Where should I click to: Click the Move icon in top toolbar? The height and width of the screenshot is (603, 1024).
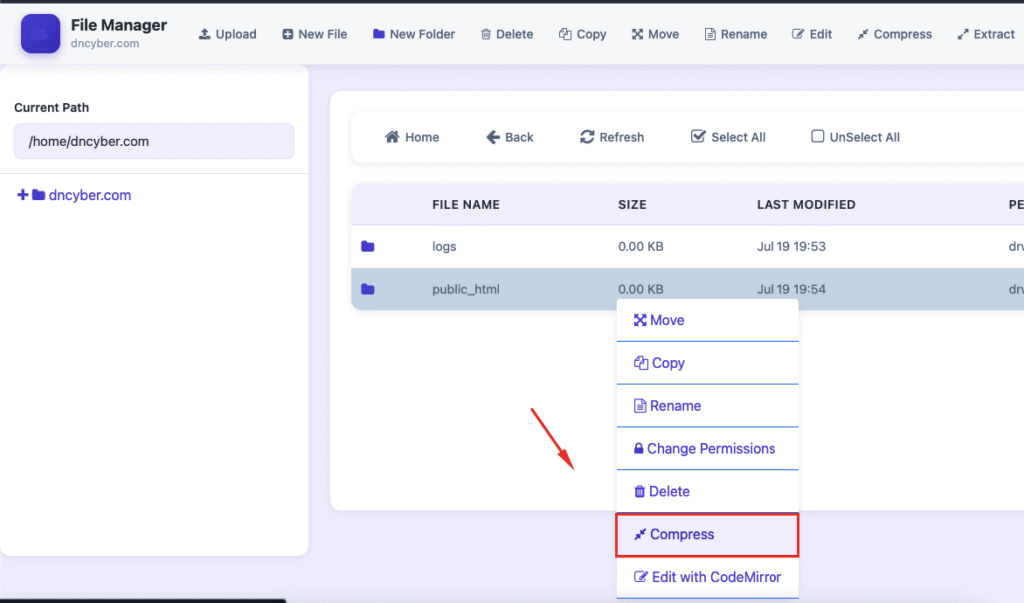point(637,34)
